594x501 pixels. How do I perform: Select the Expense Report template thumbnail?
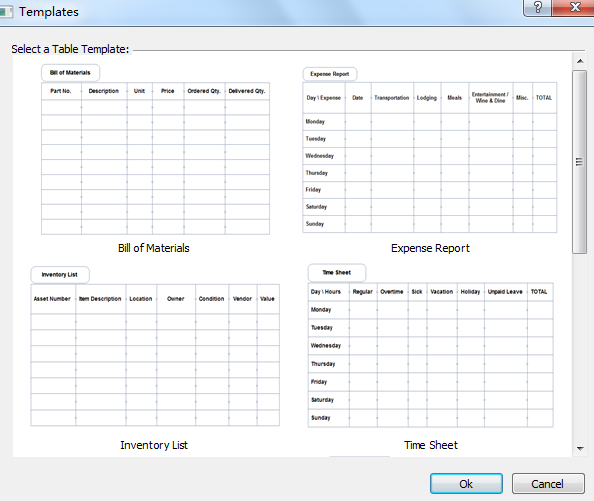coord(430,150)
